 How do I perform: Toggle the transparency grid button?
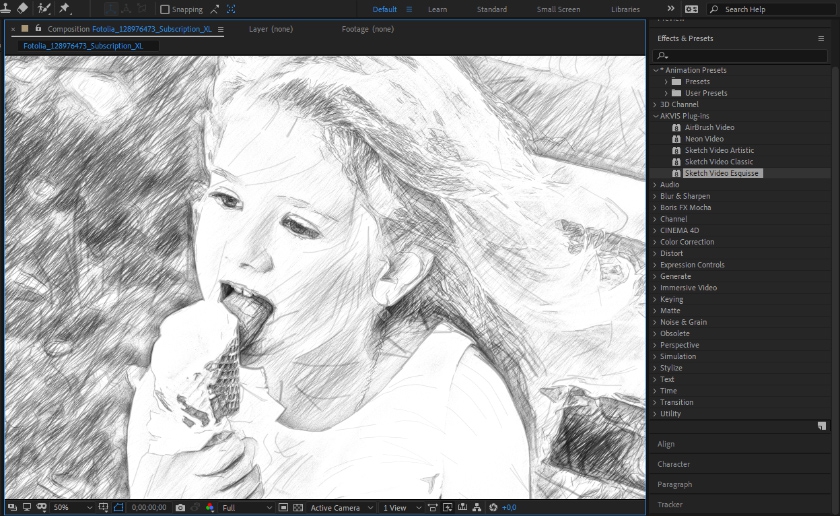pyautogui.click(x=298, y=508)
